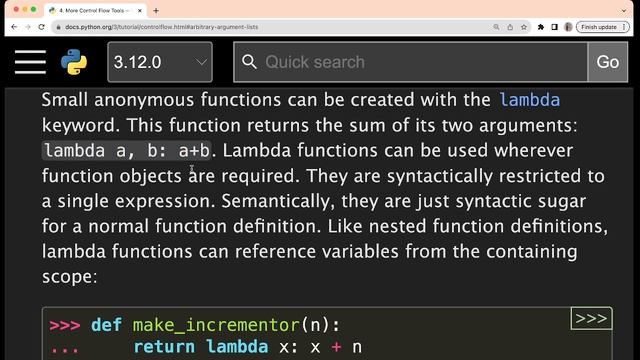
Task: Click the word 'scope:' ending the paragraph
Action: click(x=69, y=277)
